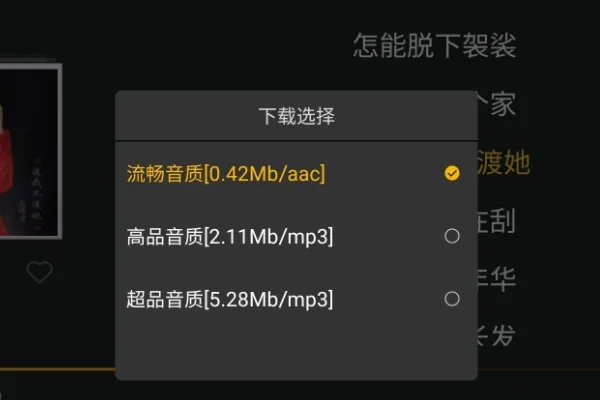The height and width of the screenshot is (400, 600).
Task: Click the lyric line 怎能脱下袈裟
Action: [x=434, y=45]
